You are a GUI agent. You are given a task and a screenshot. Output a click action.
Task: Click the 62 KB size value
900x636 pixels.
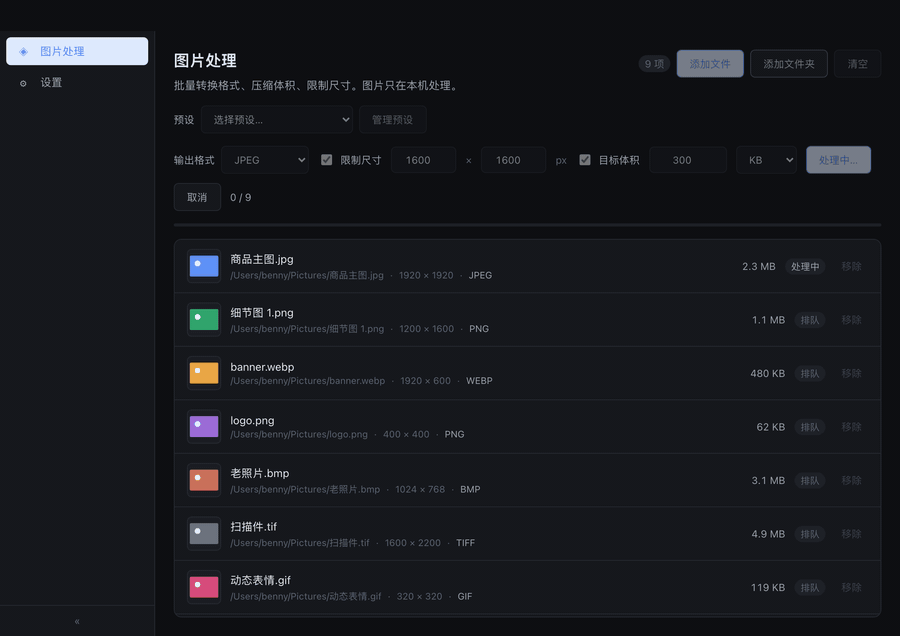[770, 426]
